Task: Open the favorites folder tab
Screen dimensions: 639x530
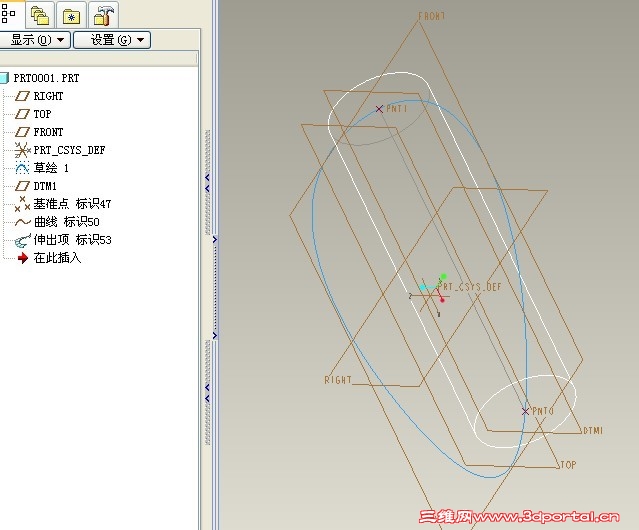Action: (71, 15)
